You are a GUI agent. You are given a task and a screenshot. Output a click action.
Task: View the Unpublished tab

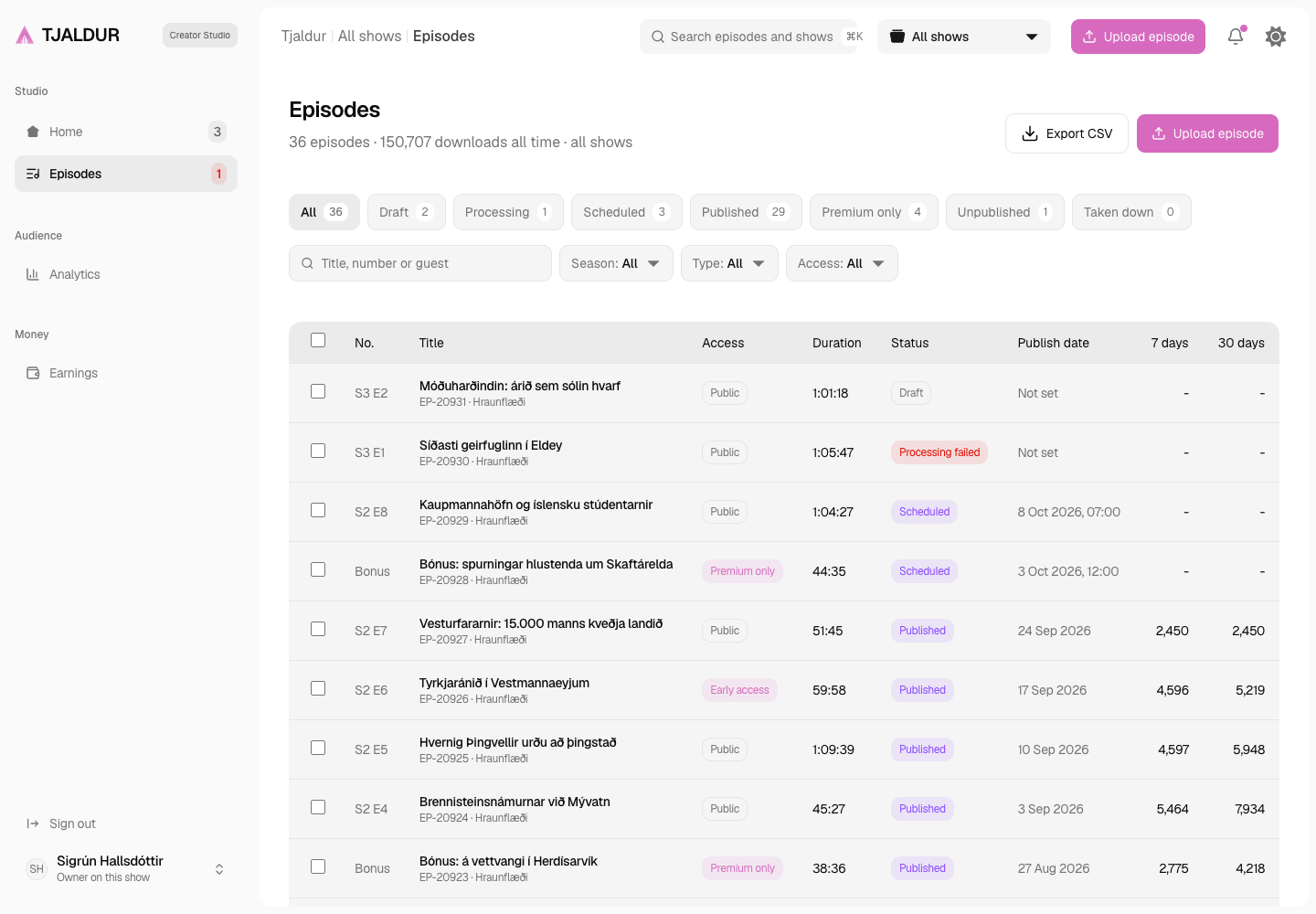[x=1005, y=212]
